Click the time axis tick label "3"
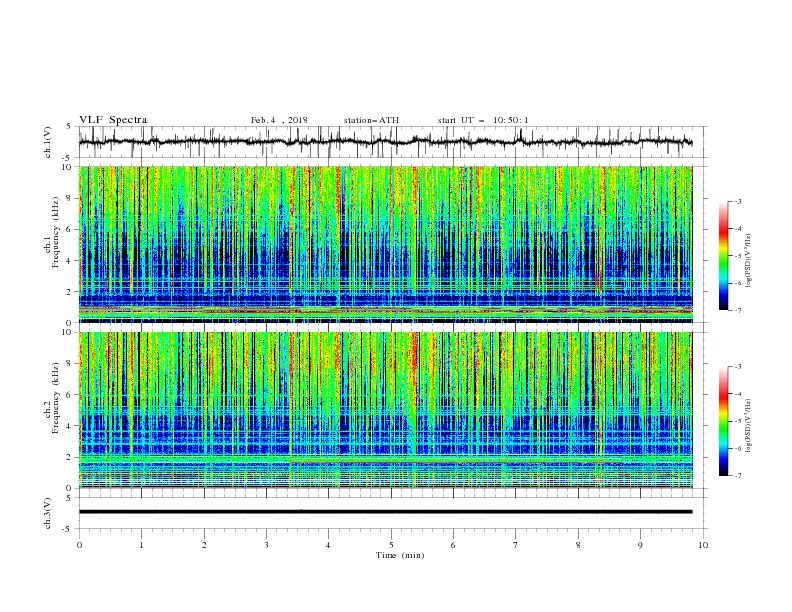Viewport: 792px width, 612px height. point(266,545)
